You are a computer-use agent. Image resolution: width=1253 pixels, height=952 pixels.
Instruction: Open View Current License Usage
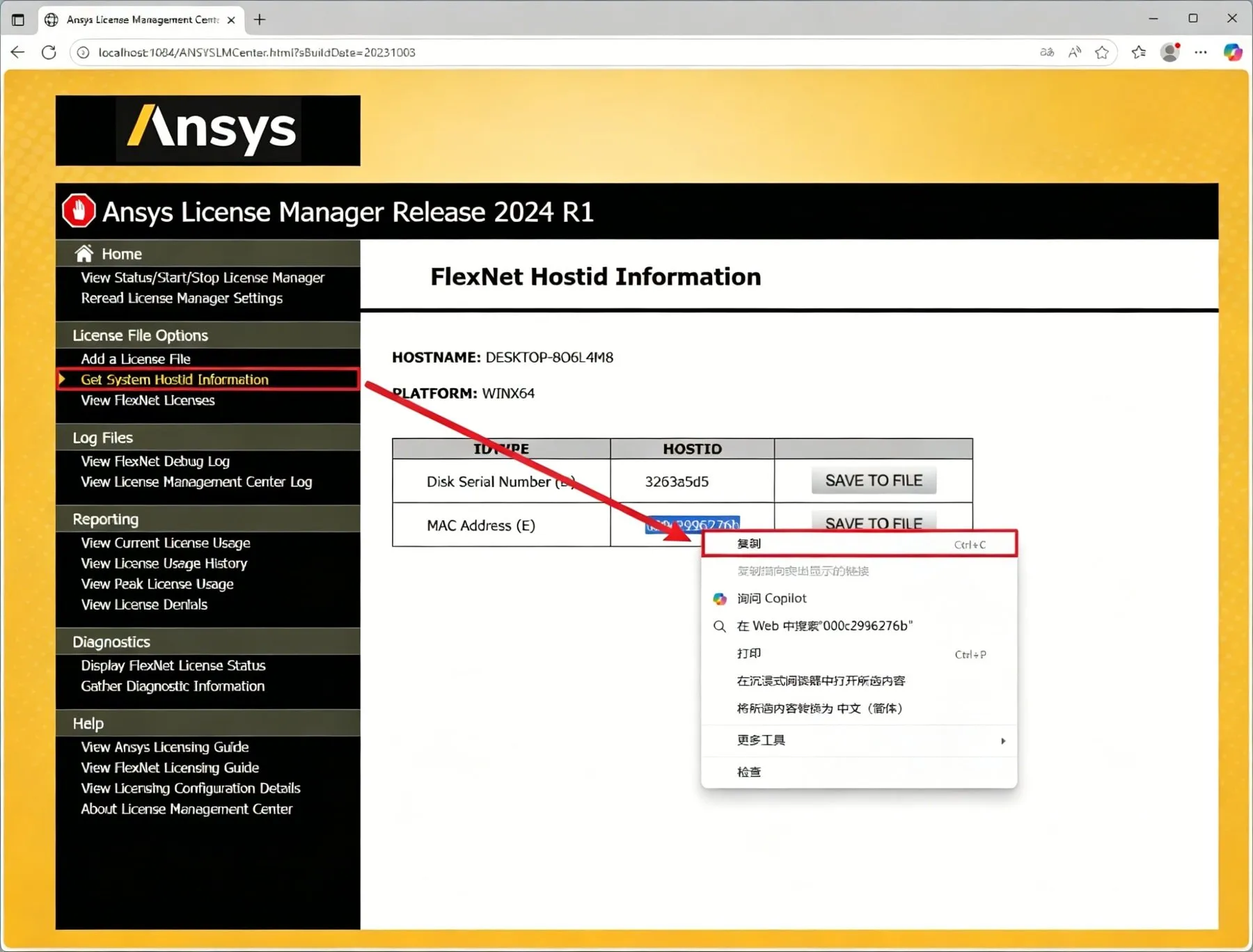click(x=166, y=543)
